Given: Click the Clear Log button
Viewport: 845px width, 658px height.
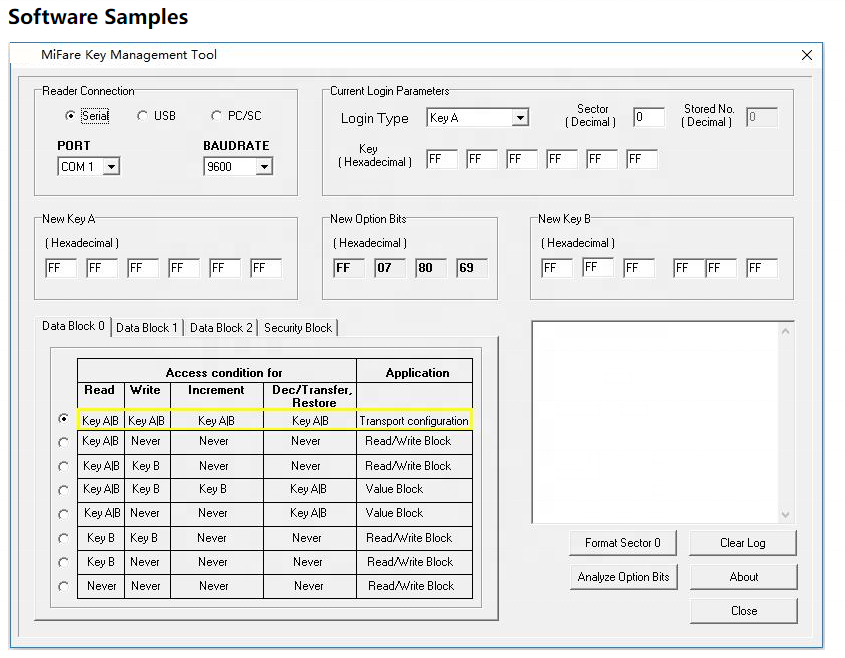Looking at the screenshot, I should coord(743,543).
